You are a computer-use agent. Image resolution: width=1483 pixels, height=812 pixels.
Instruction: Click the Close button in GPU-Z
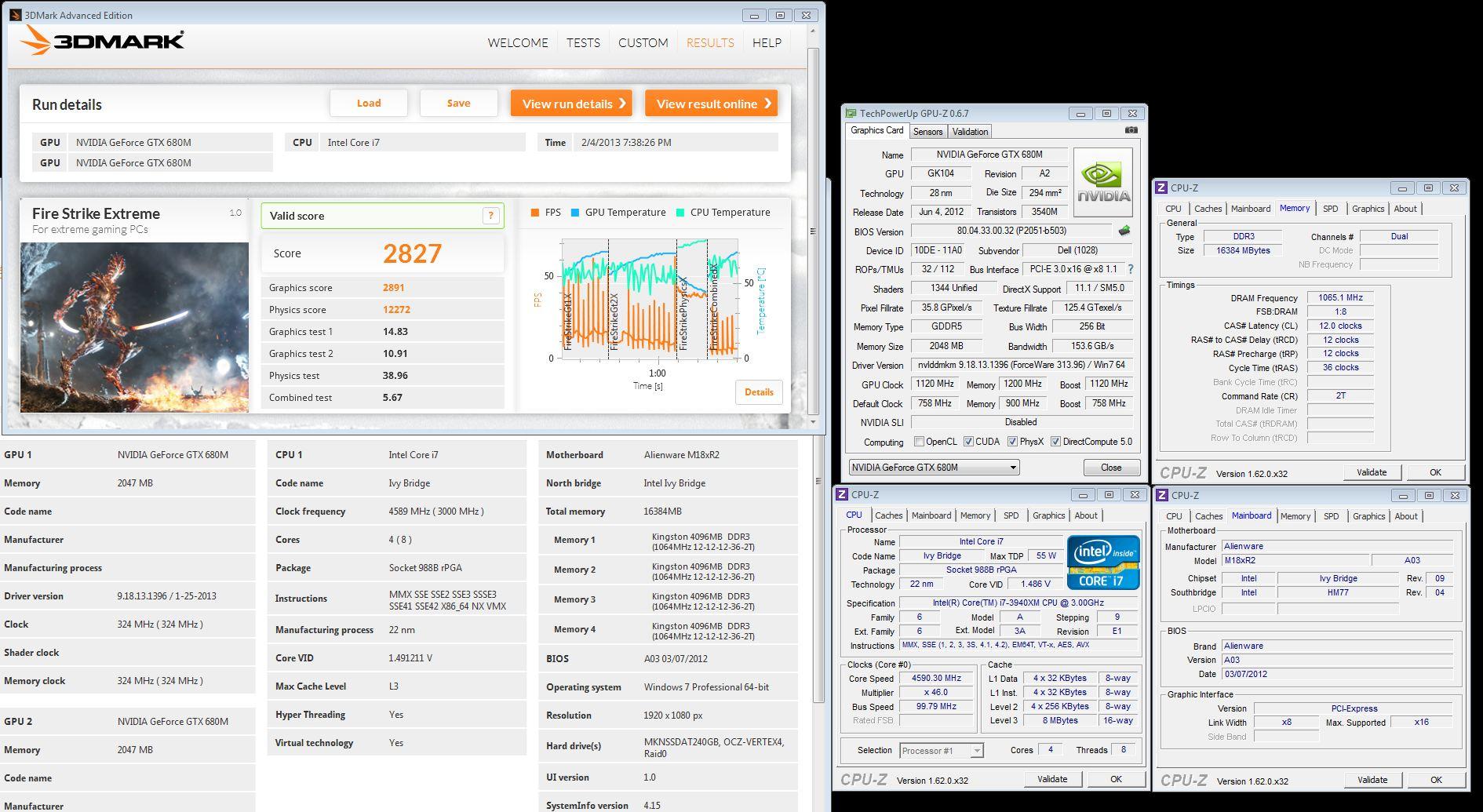1111,468
